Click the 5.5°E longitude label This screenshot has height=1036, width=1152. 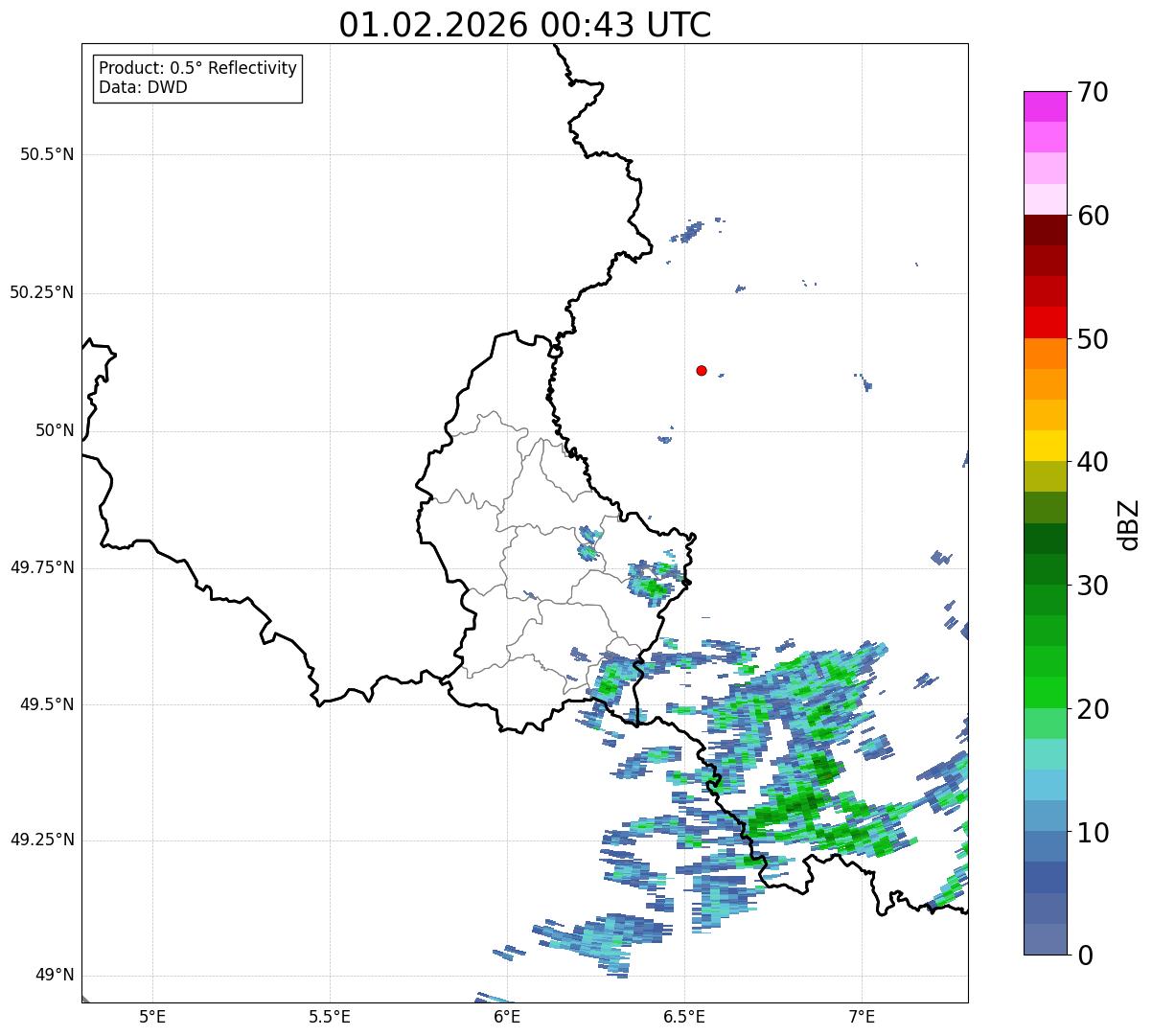click(x=330, y=1017)
